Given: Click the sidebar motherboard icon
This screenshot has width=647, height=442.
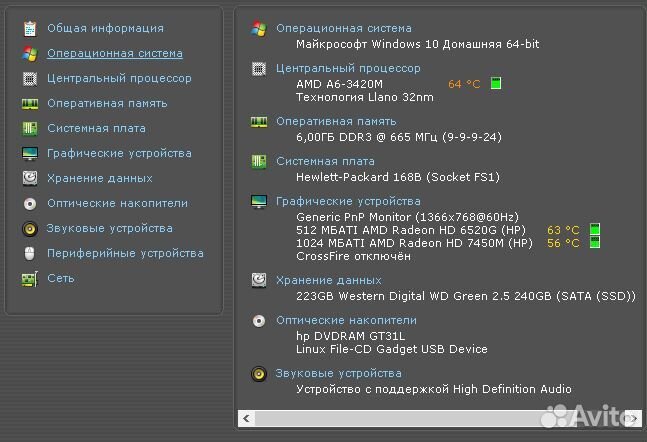Looking at the screenshot, I should tap(30, 128).
